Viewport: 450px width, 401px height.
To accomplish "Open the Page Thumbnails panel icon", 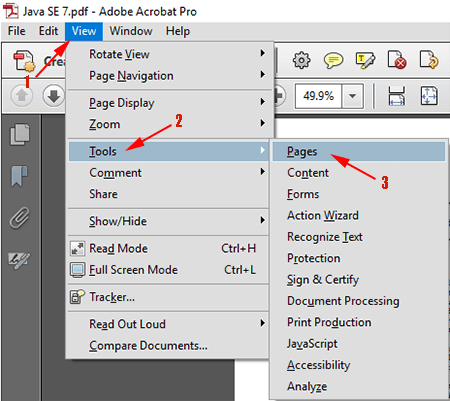I will click(x=20, y=135).
